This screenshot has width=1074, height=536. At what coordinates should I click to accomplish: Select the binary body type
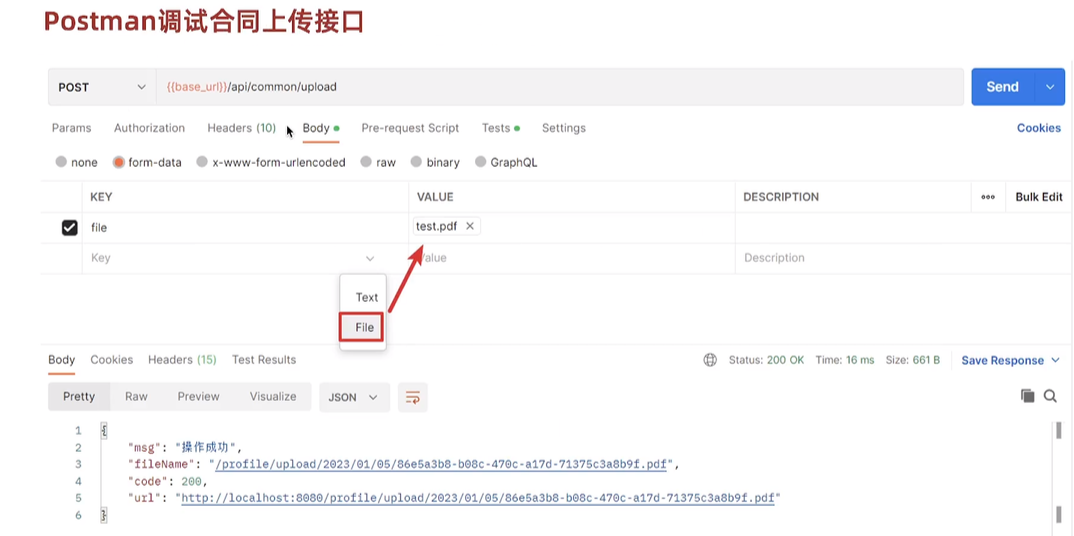pos(435,162)
